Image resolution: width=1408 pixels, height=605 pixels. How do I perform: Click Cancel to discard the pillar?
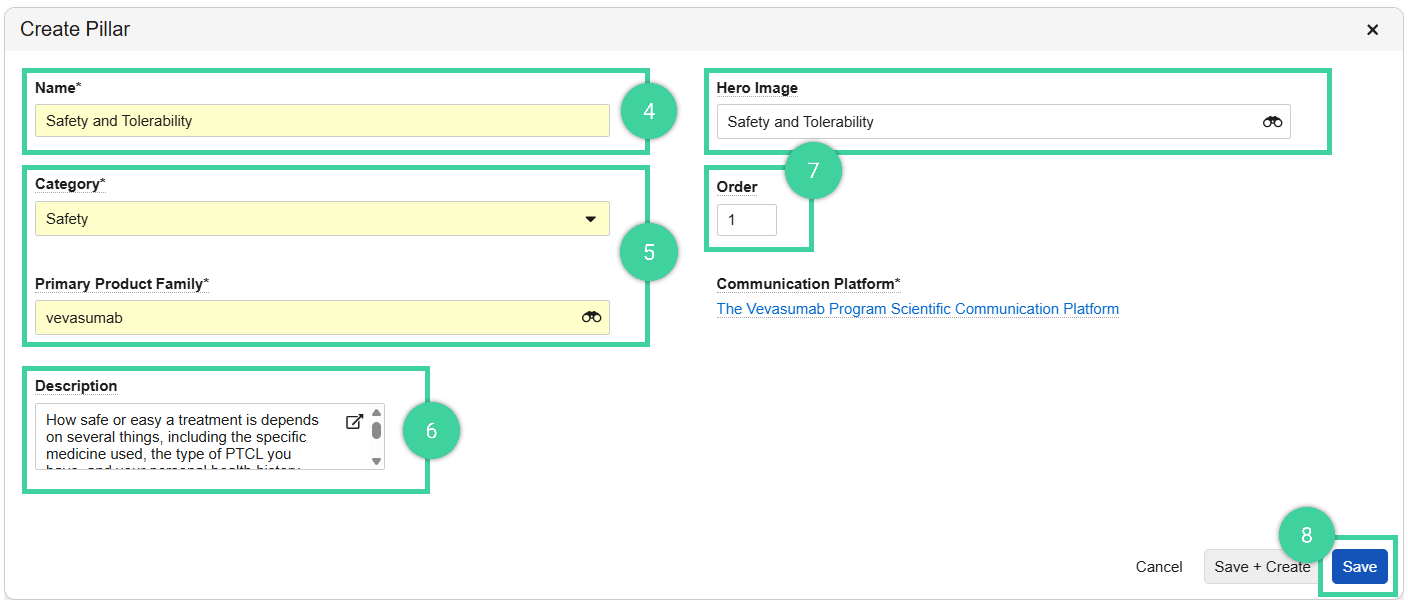(x=1158, y=566)
